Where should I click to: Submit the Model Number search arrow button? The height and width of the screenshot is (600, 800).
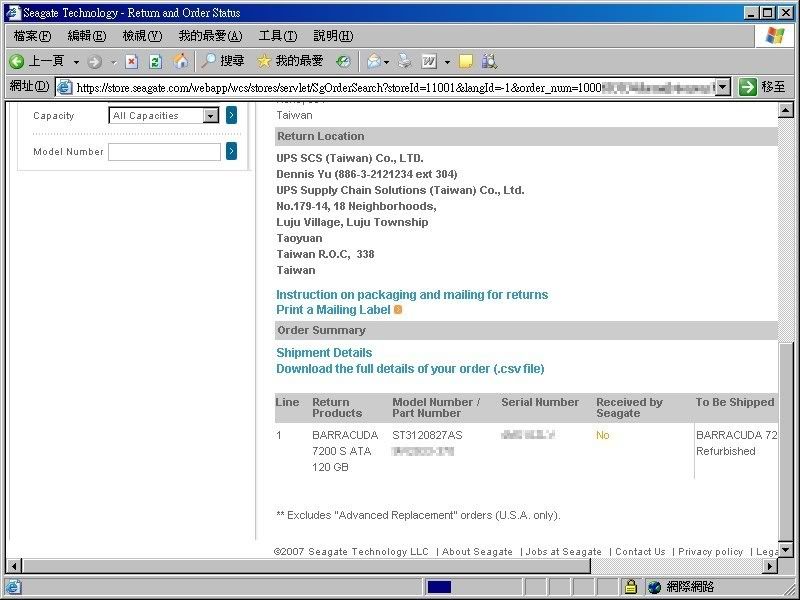click(x=231, y=151)
